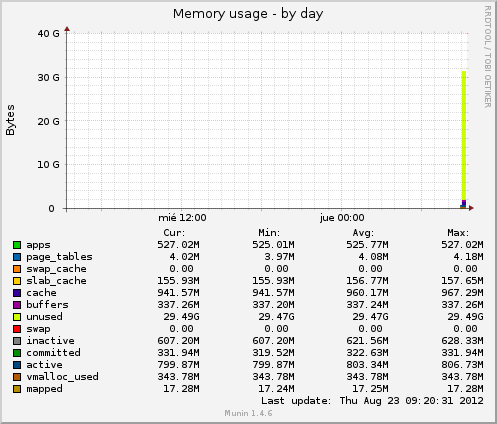Click the unused Cur value 29.49G
The width and height of the screenshot is (497, 424).
[181, 317]
